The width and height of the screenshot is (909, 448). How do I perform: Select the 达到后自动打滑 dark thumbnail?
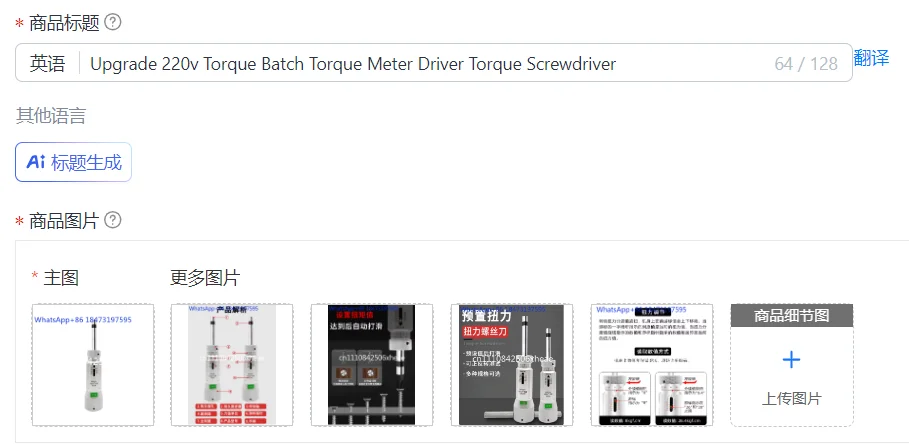tap(372, 365)
